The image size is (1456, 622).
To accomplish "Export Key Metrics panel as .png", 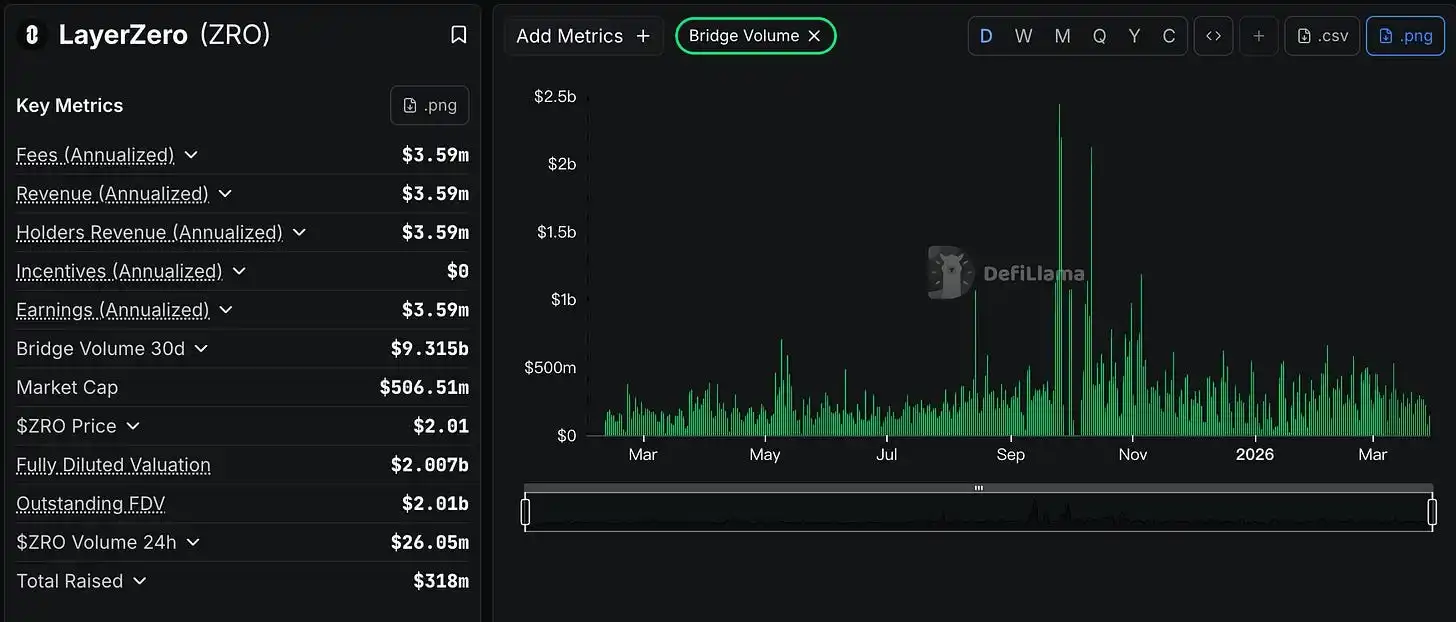I will 429,104.
